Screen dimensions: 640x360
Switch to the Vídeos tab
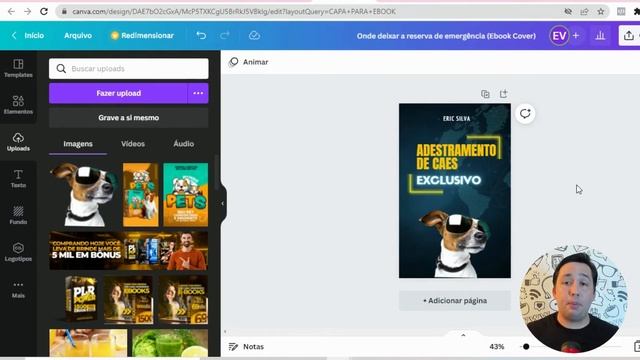133,144
